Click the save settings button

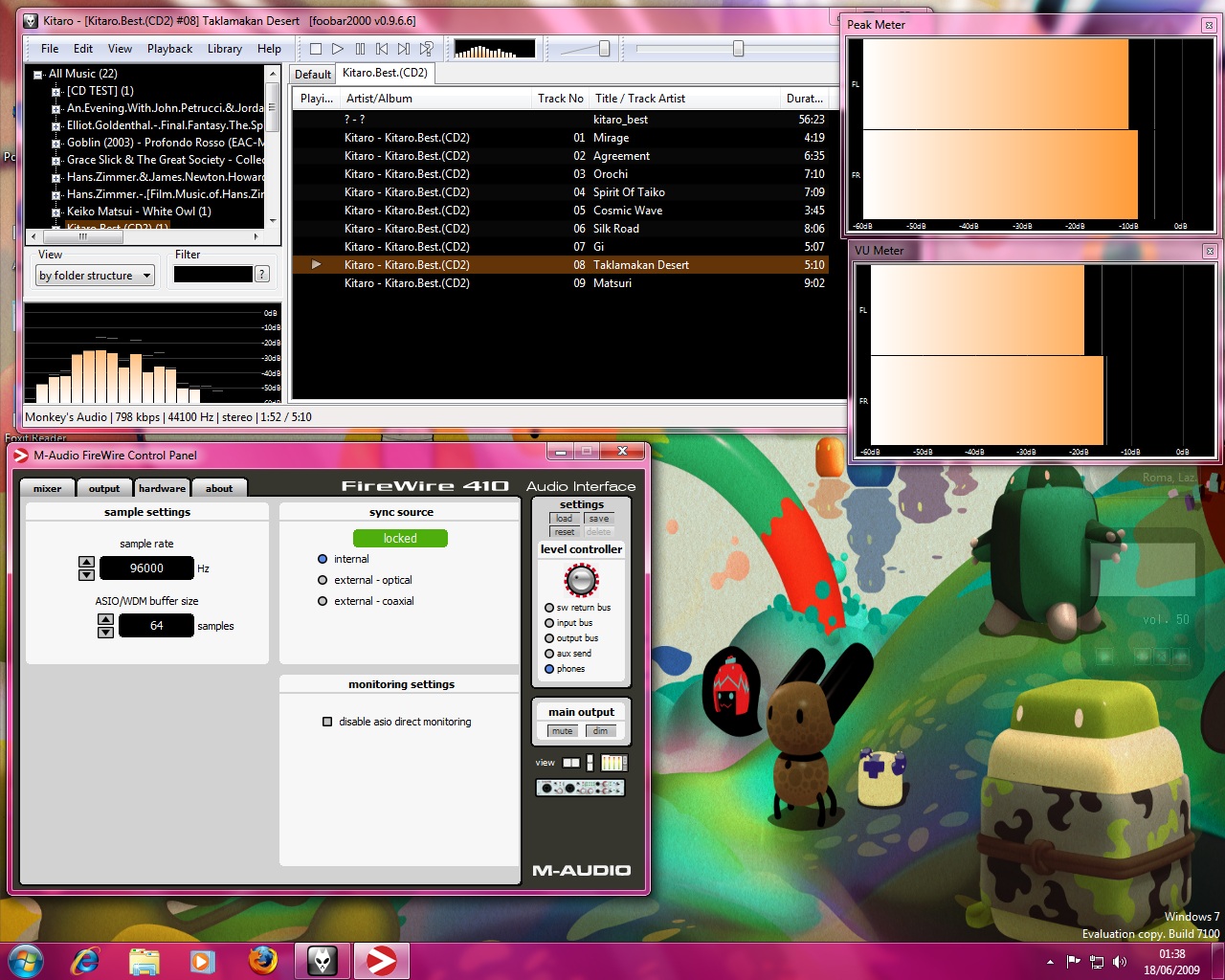tap(599, 519)
